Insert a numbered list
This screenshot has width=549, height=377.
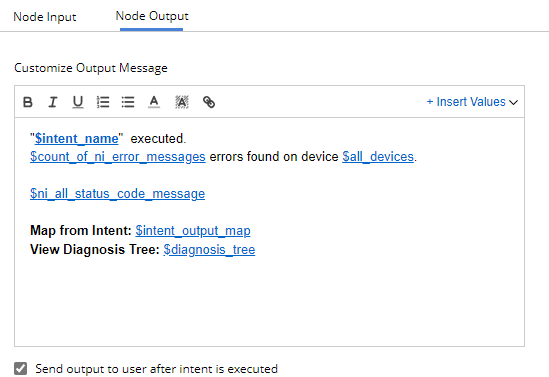[x=103, y=102]
